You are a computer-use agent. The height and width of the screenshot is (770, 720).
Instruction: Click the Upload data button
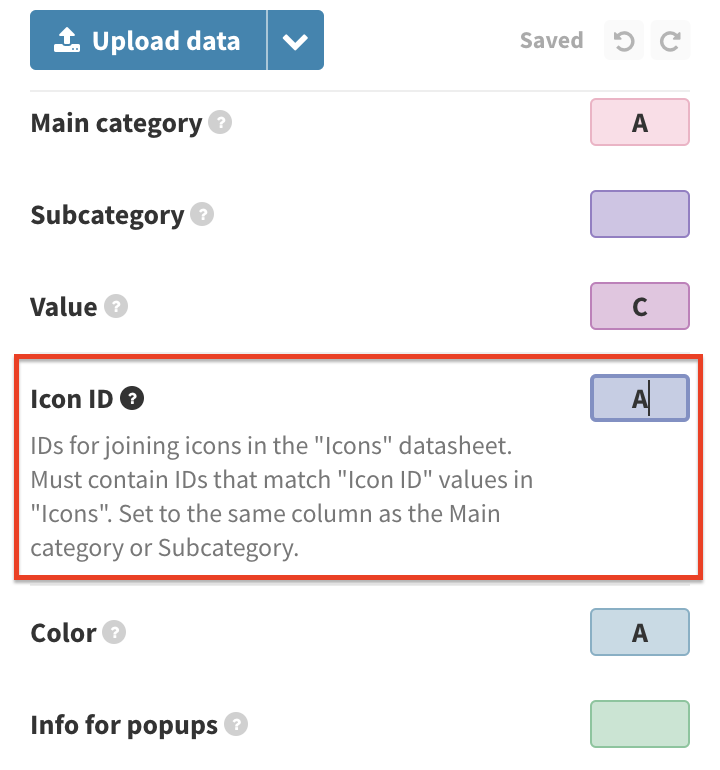click(148, 40)
